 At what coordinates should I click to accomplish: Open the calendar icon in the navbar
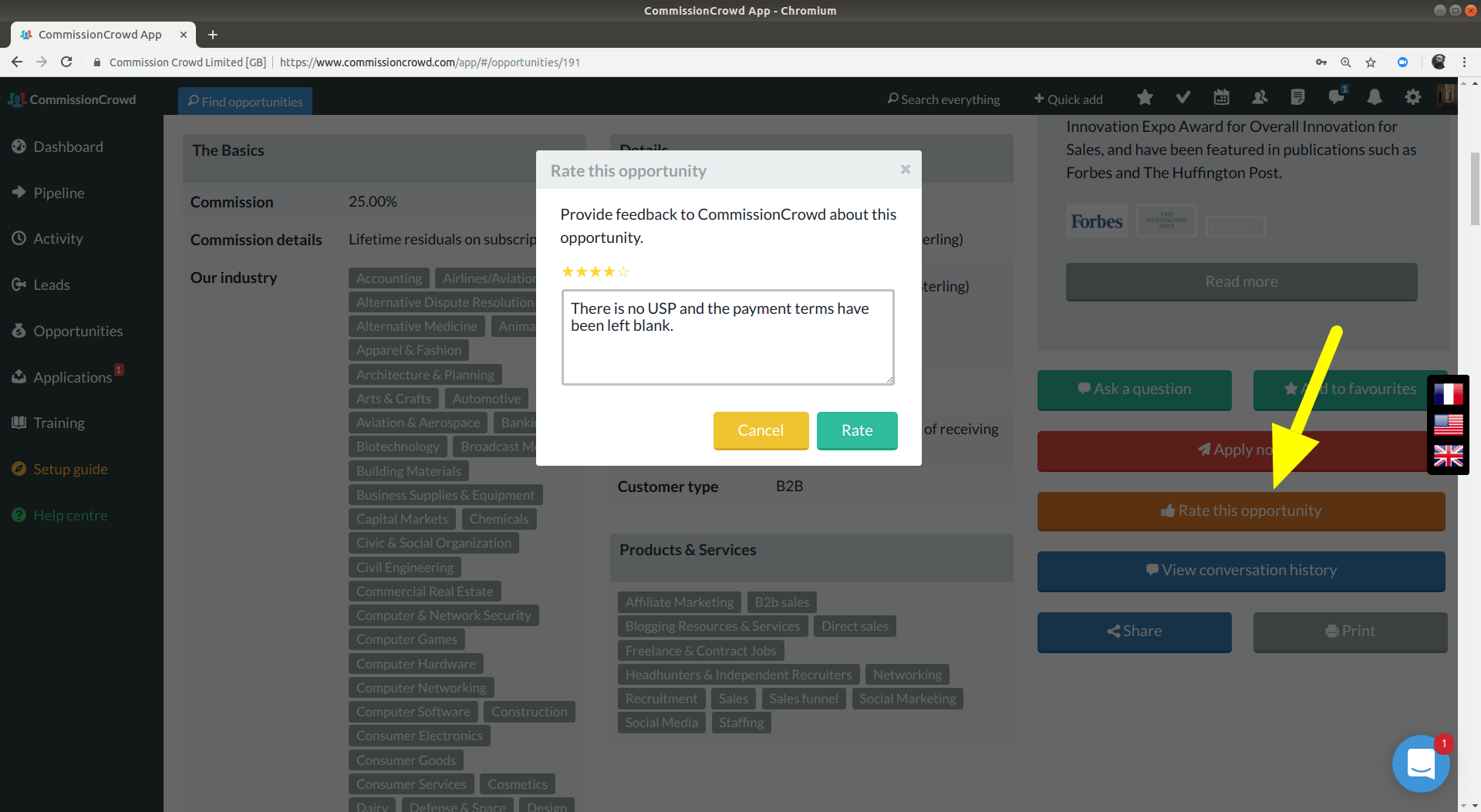pyautogui.click(x=1221, y=98)
